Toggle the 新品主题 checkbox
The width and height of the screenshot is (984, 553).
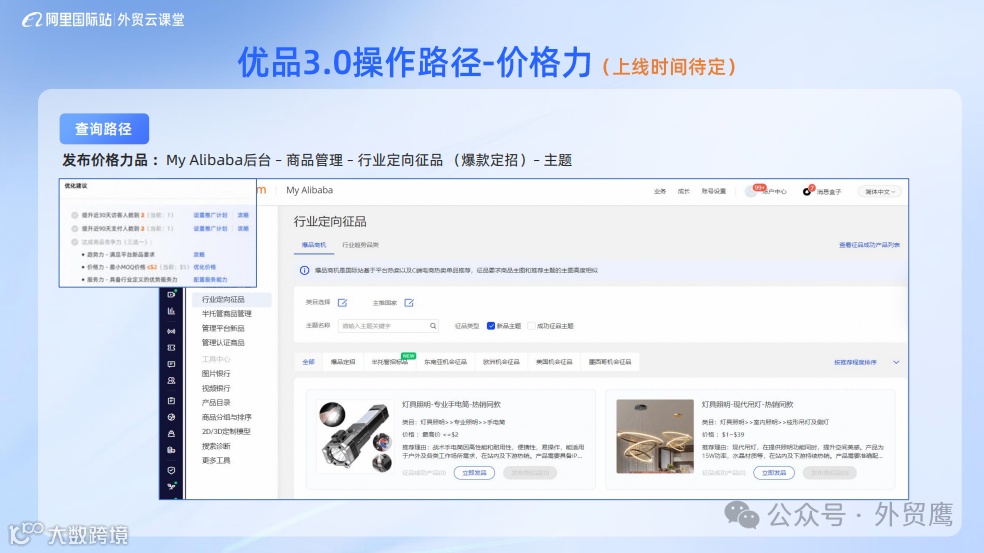click(491, 326)
